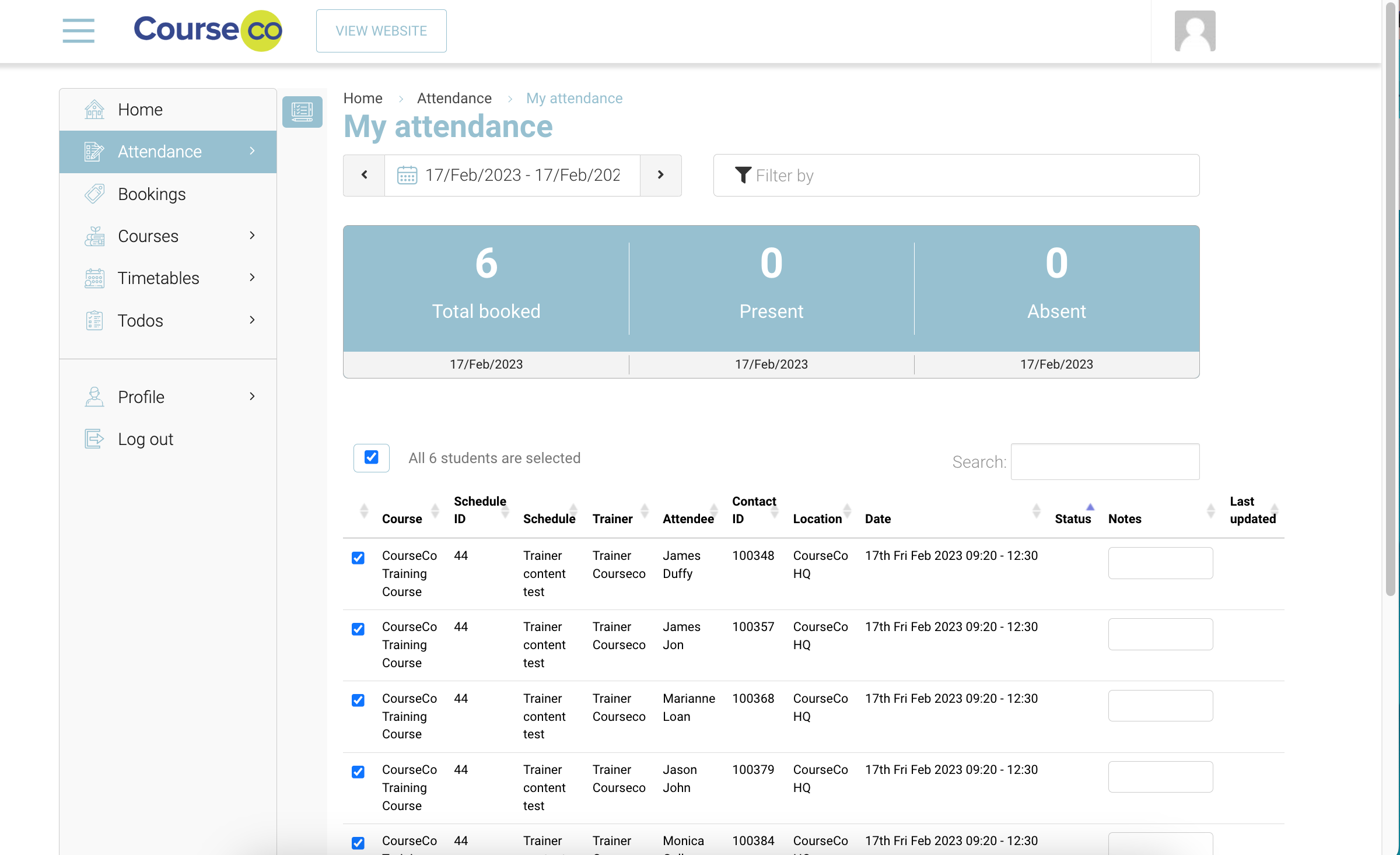Go to next date with right arrow

pos(660,175)
